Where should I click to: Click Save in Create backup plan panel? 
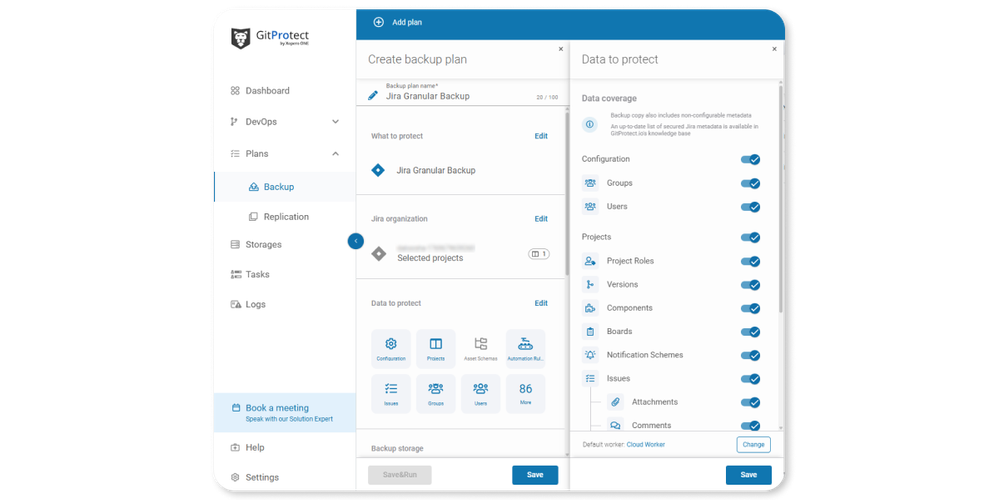(x=535, y=475)
